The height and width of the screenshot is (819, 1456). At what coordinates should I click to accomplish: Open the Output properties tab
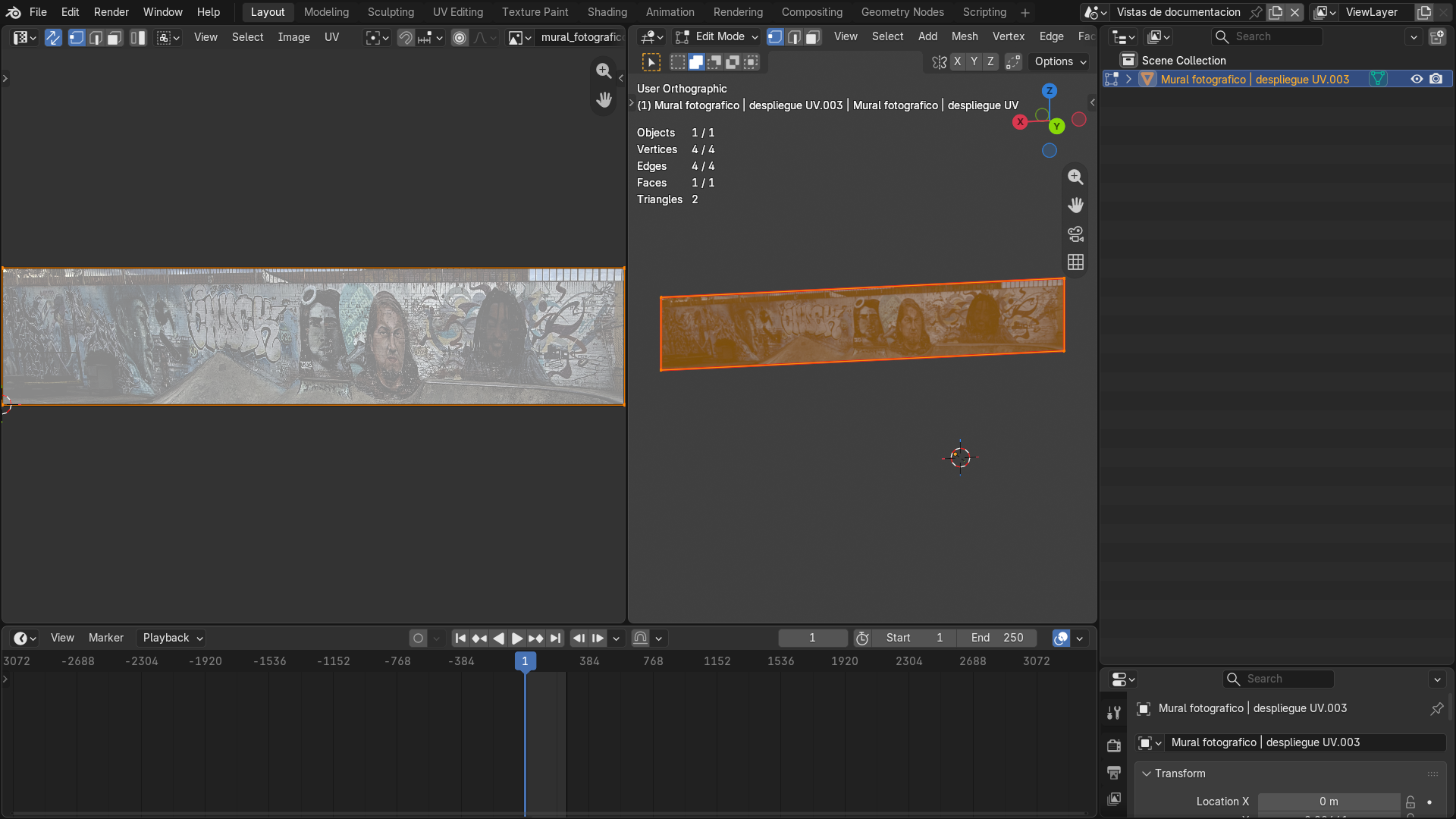click(x=1114, y=772)
